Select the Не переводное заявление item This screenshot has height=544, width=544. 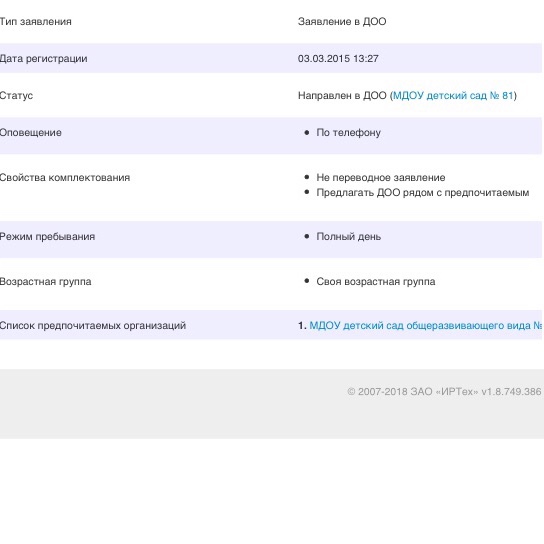click(x=381, y=178)
